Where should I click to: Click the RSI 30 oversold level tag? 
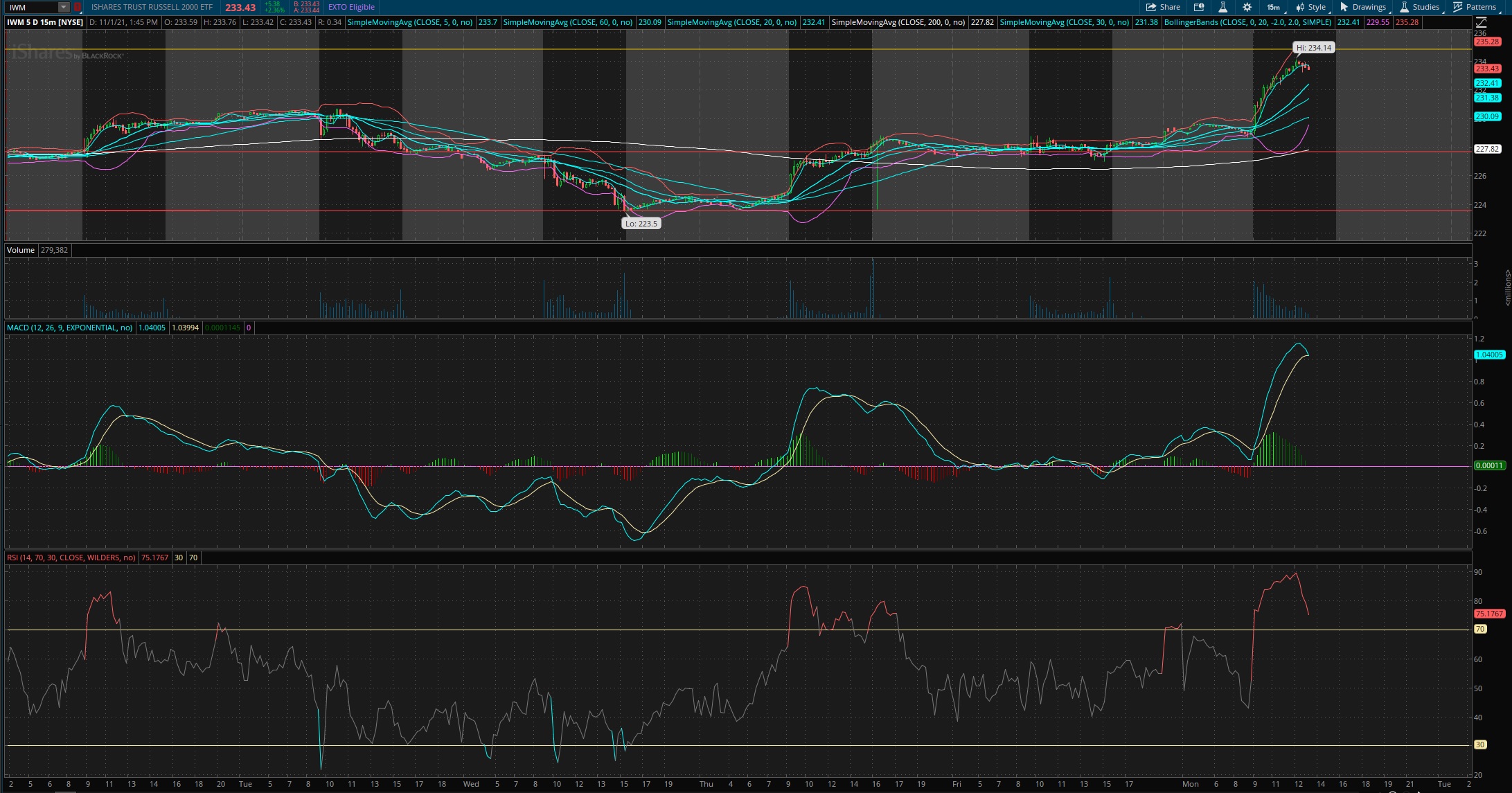[x=1480, y=745]
